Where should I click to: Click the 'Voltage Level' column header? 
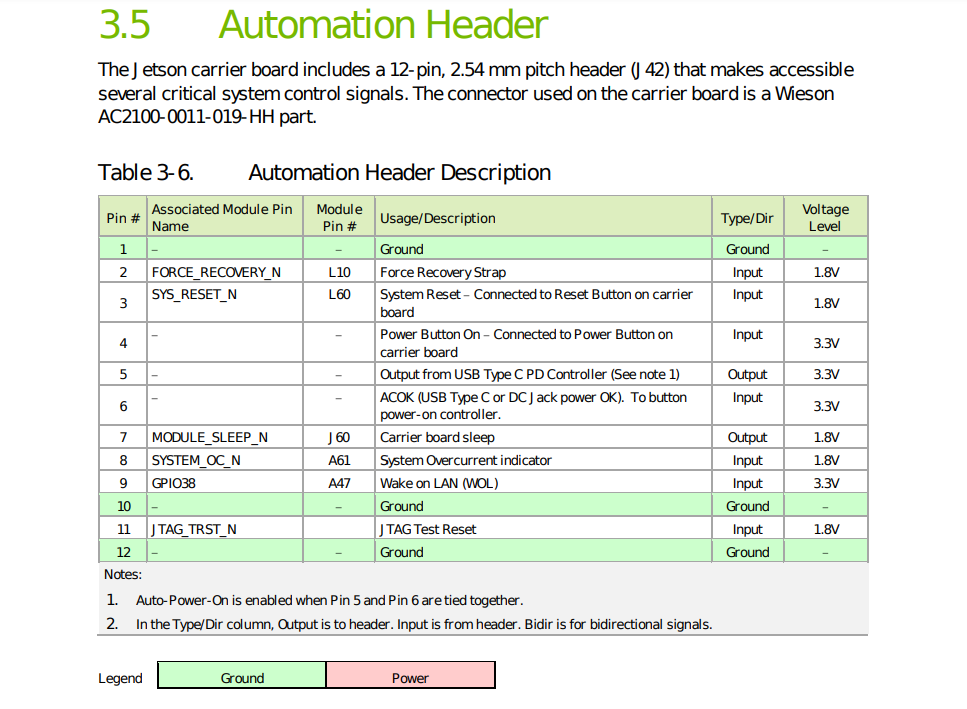(x=825, y=218)
